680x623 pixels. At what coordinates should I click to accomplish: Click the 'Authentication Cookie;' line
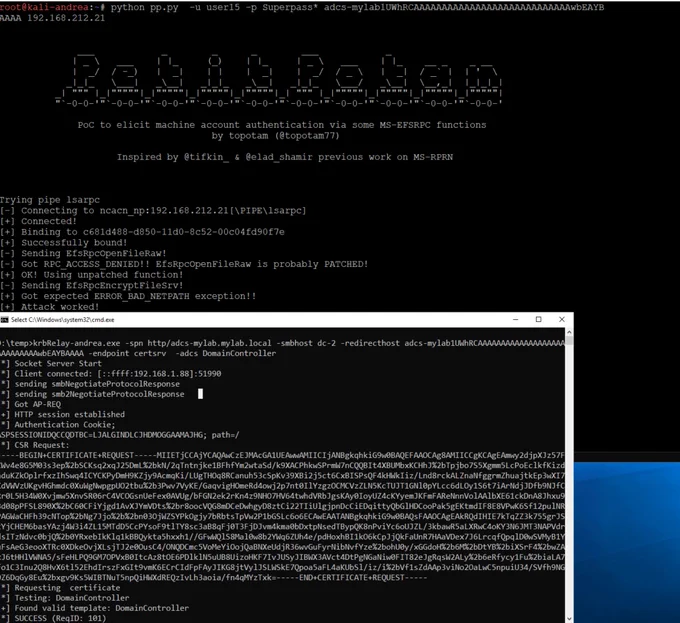click(58, 424)
